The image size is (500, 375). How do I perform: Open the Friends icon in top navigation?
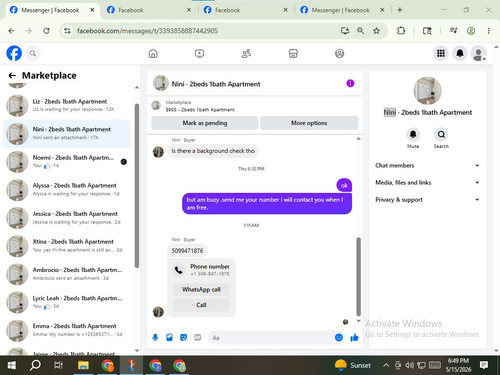point(246,53)
